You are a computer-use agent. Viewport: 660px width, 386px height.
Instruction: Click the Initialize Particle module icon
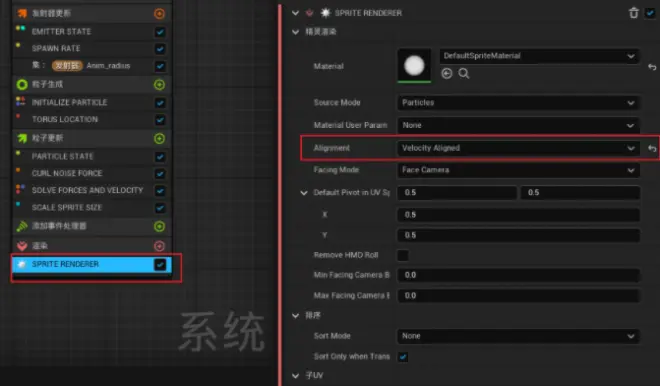[20, 101]
